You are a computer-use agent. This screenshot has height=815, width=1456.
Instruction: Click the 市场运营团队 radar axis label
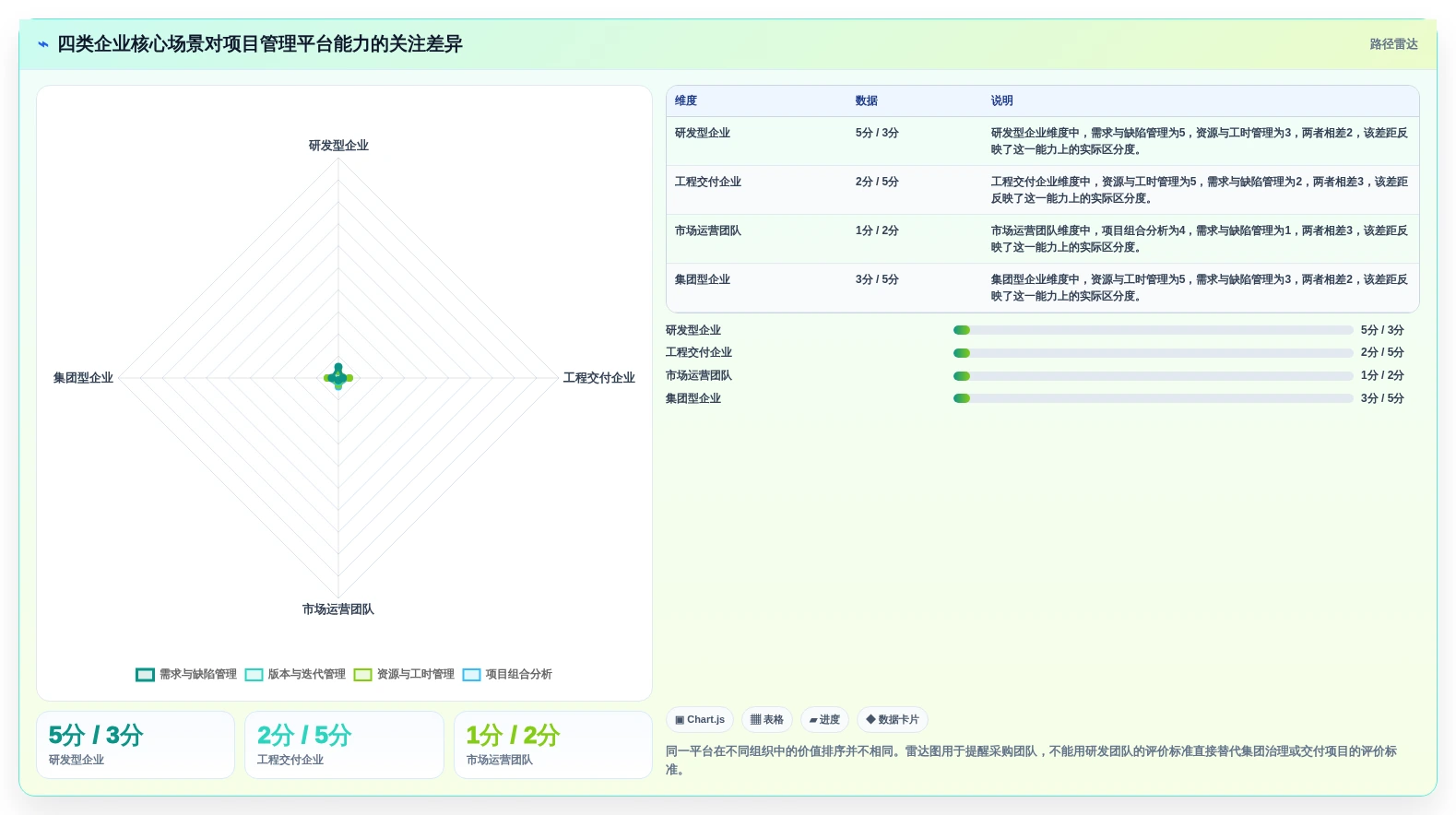(338, 609)
